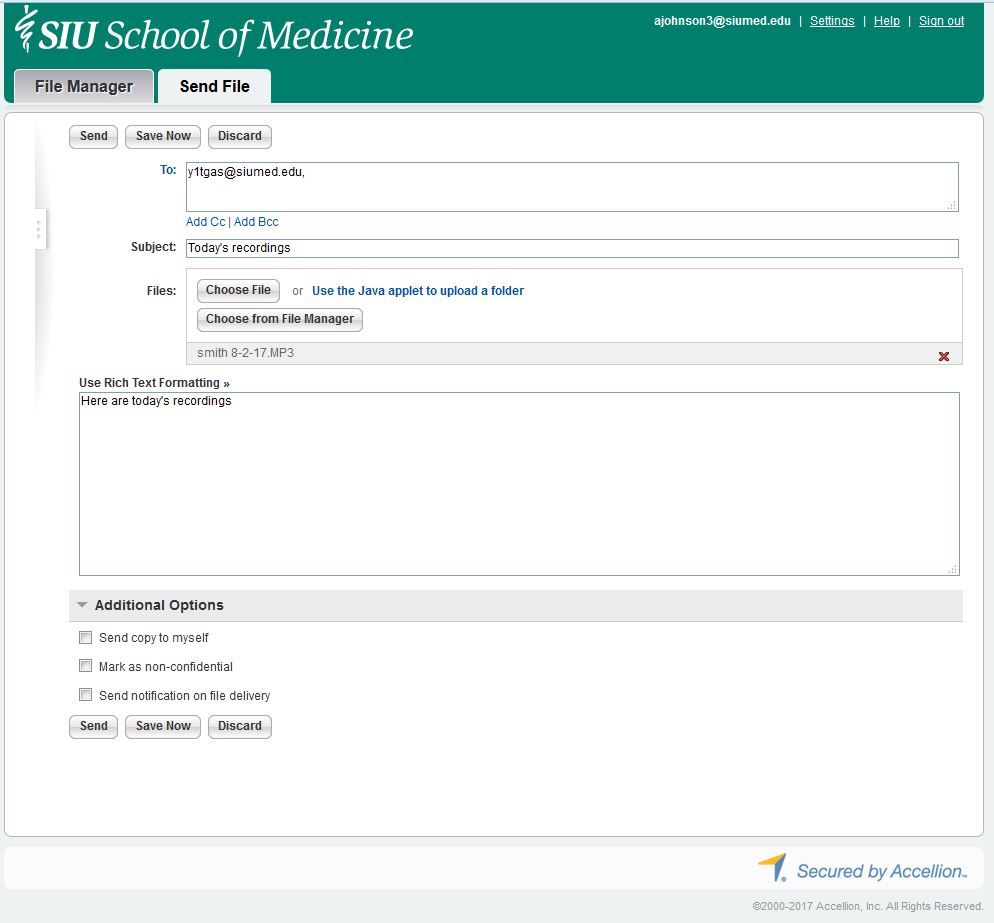
Task: Open the Add Bcc link
Action: click(x=256, y=222)
